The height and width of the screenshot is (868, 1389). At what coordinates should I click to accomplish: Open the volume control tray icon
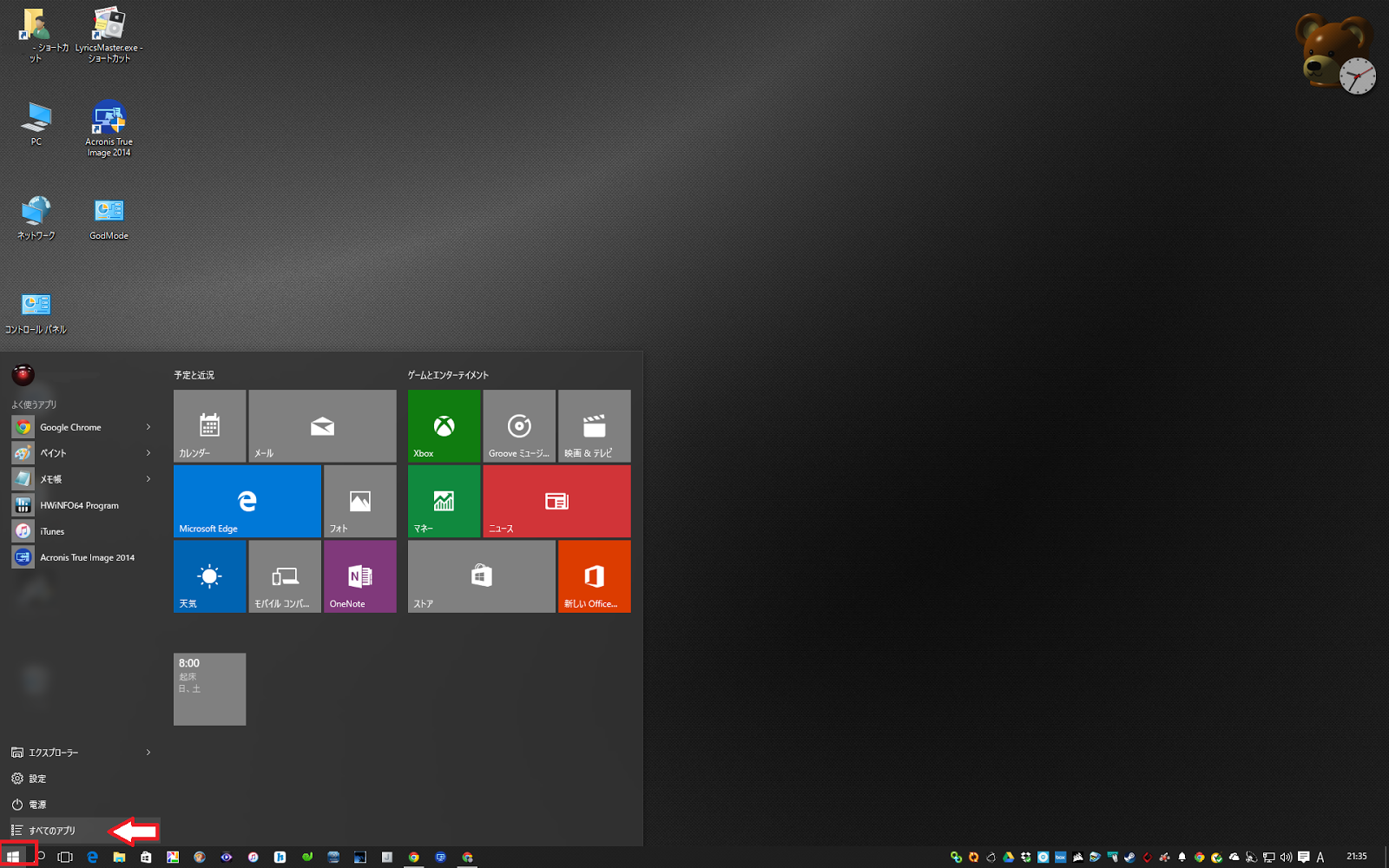pyautogui.click(x=1286, y=858)
